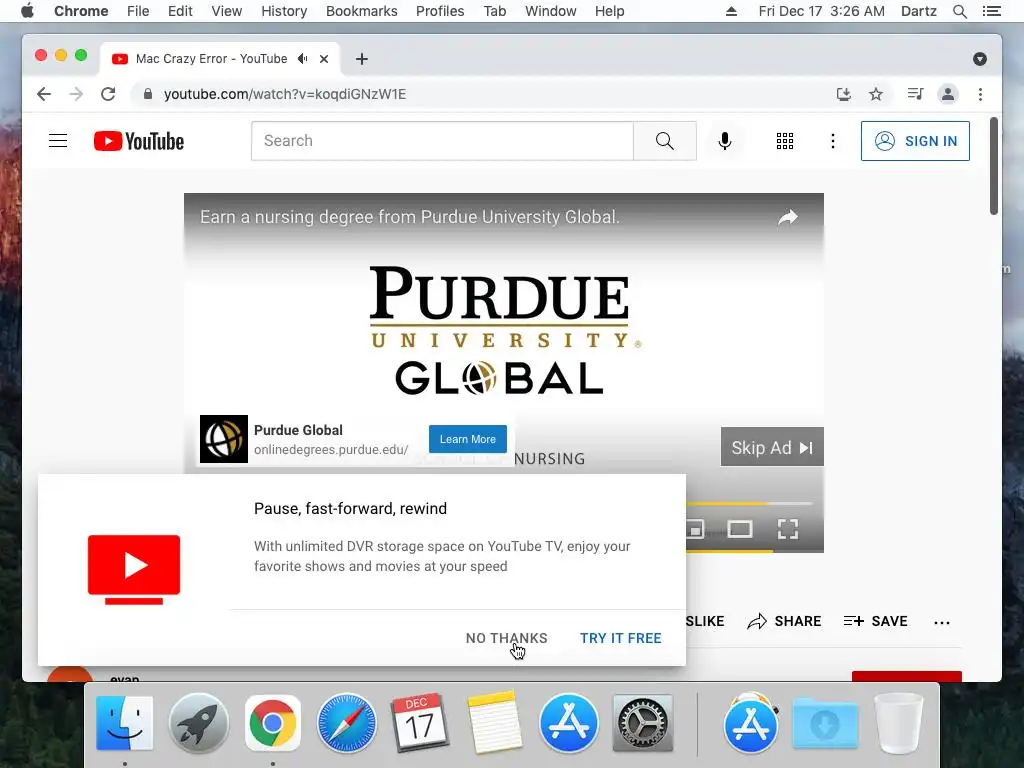
Task: Click Learn More on Purdue ad
Action: pyautogui.click(x=468, y=440)
